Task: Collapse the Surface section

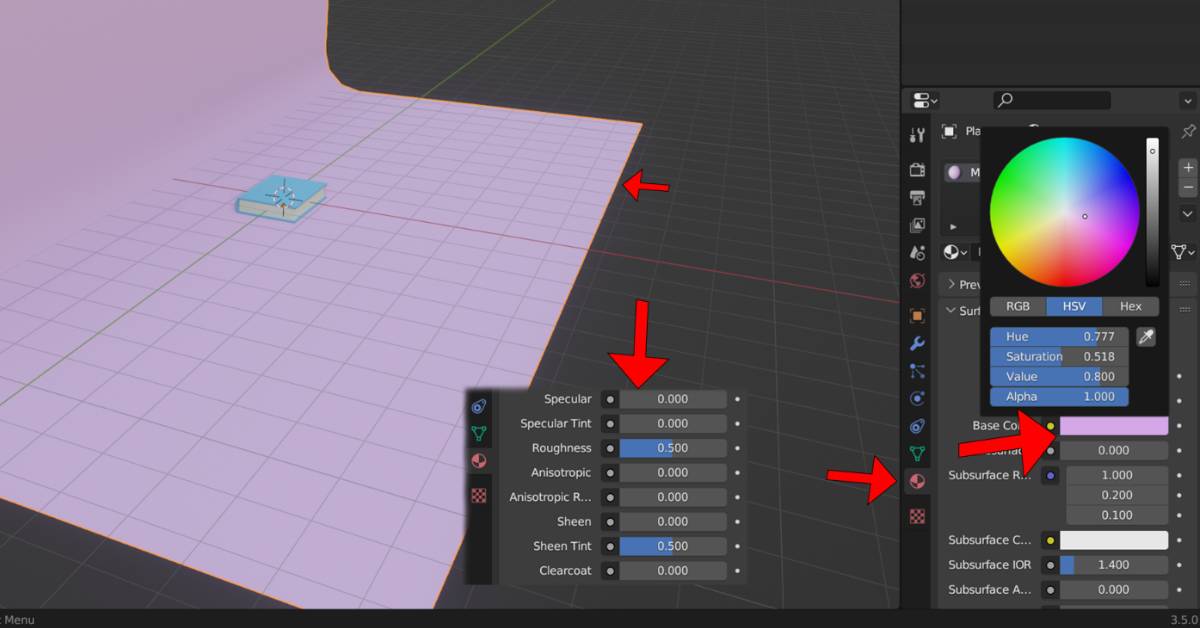Action: [x=950, y=310]
